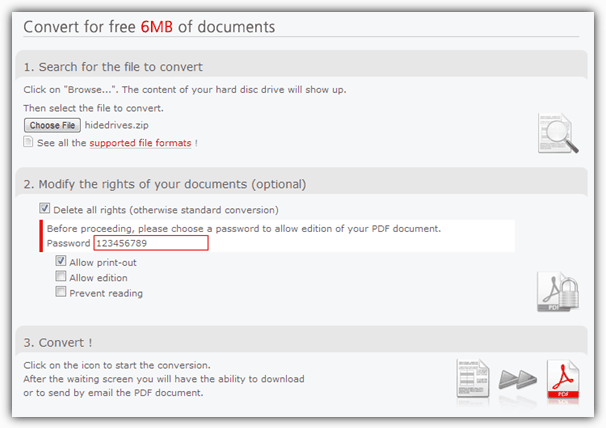The image size is (606, 428).
Task: Click the Delete all rights label text
Action: coord(166,210)
